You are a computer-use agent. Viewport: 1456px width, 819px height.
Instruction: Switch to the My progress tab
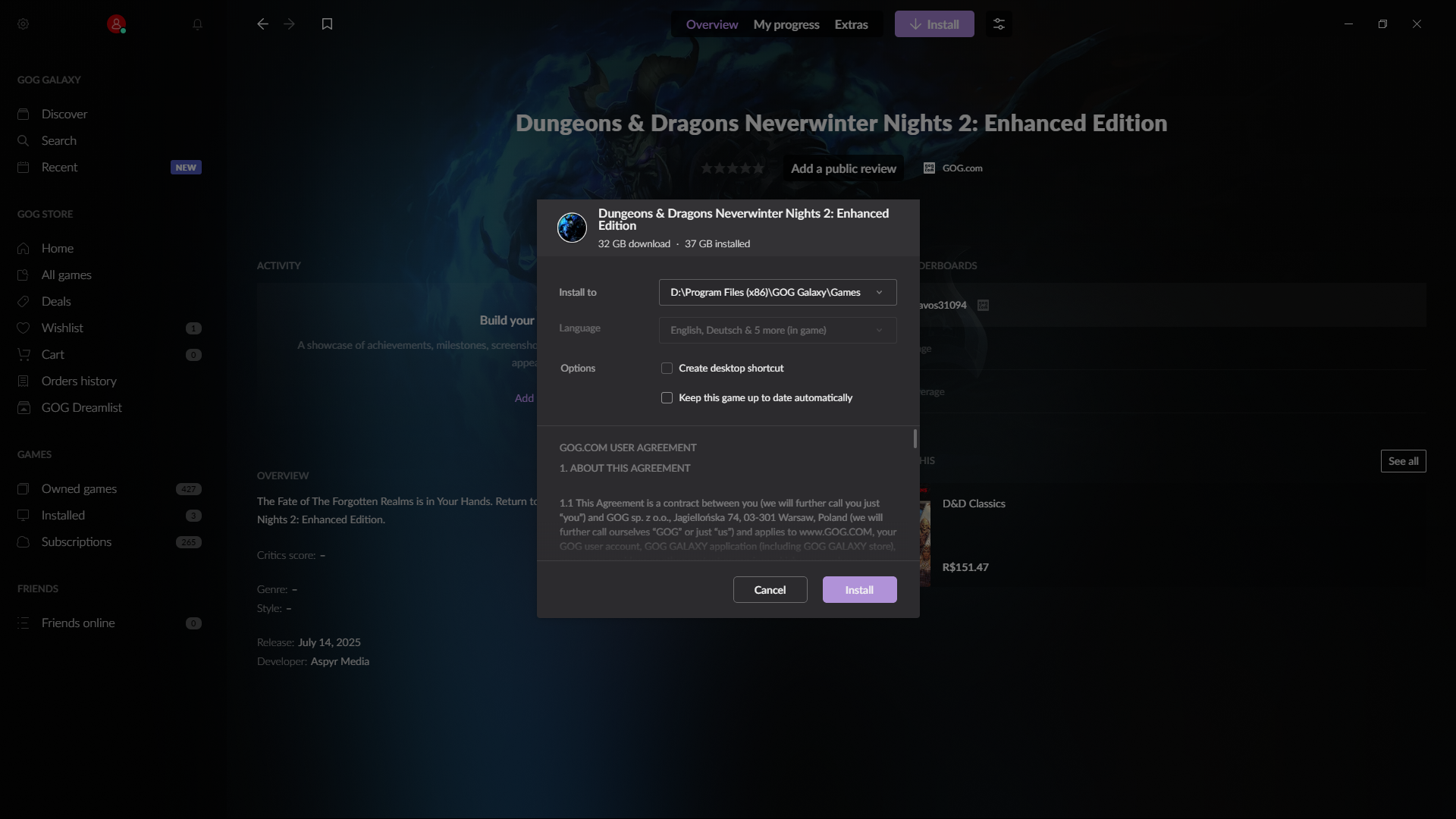pyautogui.click(x=786, y=24)
